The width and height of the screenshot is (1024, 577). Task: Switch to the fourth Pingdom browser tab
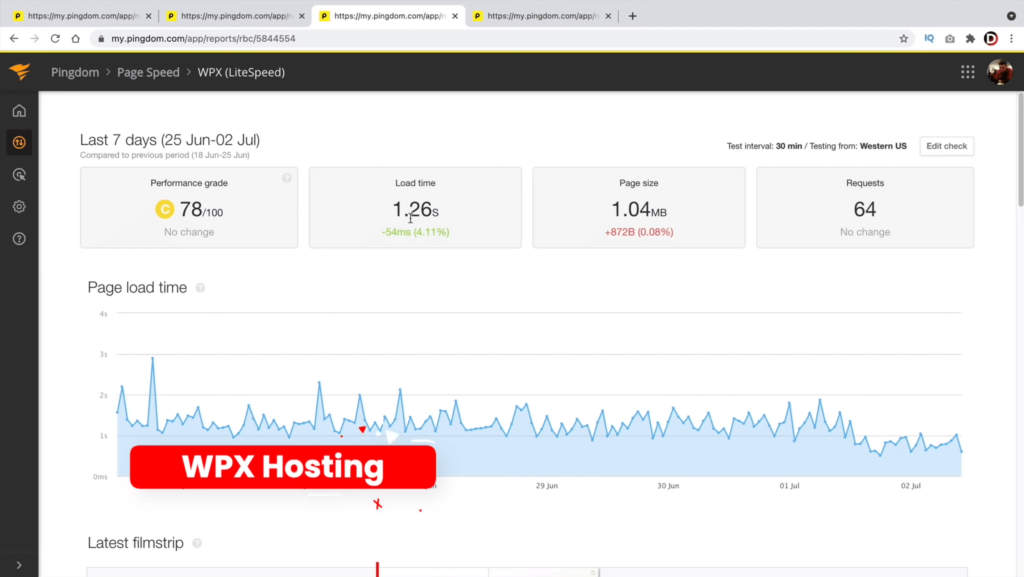539,16
